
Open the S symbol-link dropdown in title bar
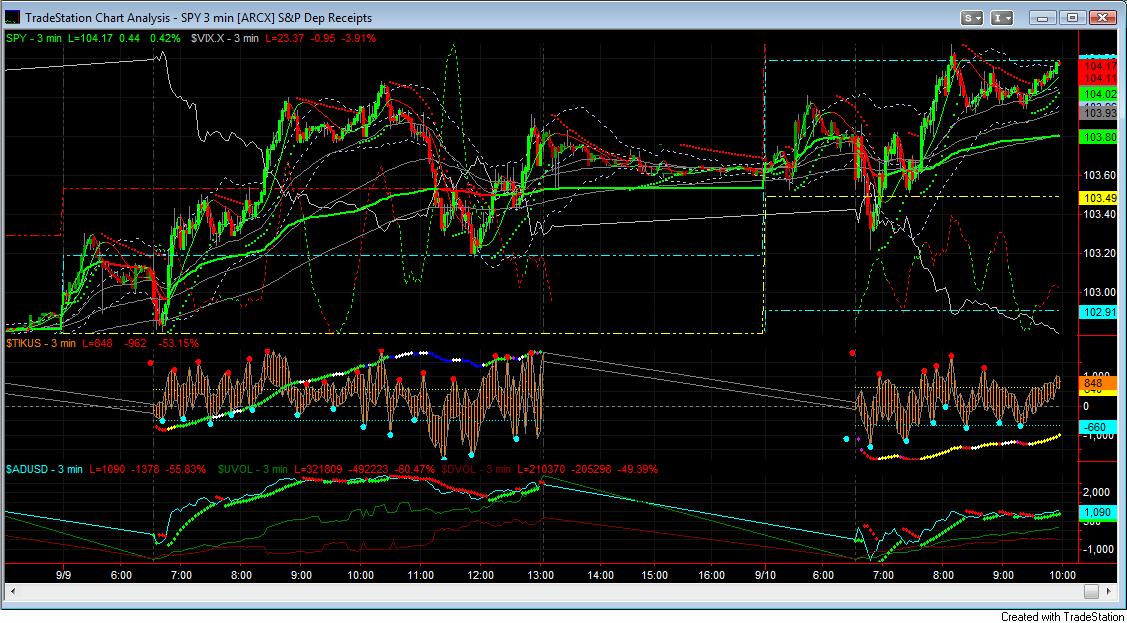point(973,17)
